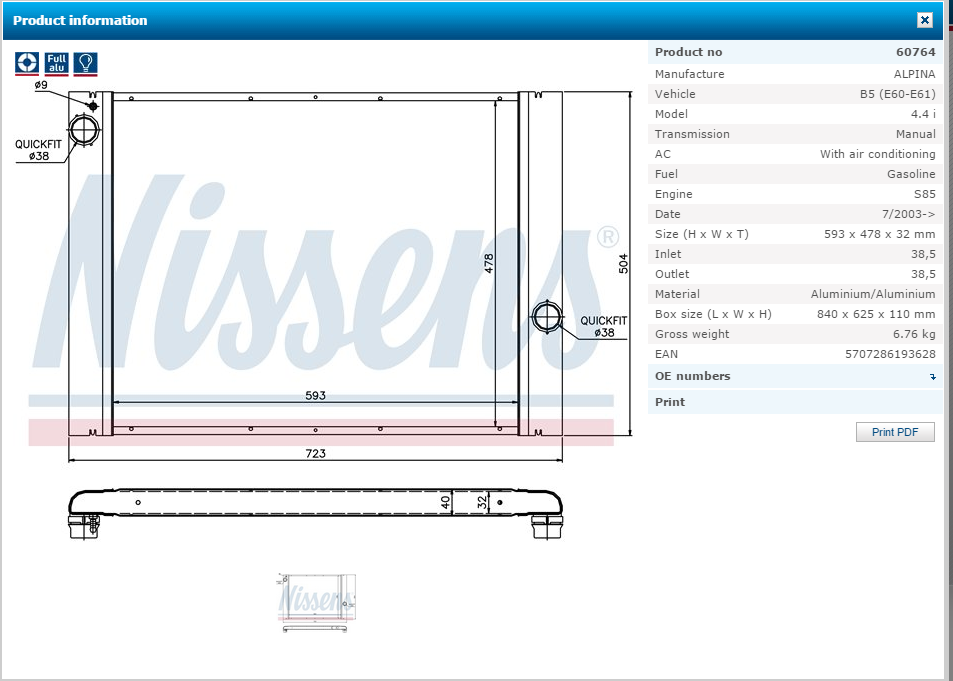Screen dimensions: 953x681
Task: Select the vehicle value B5 (E60-E61)
Action: [897, 94]
